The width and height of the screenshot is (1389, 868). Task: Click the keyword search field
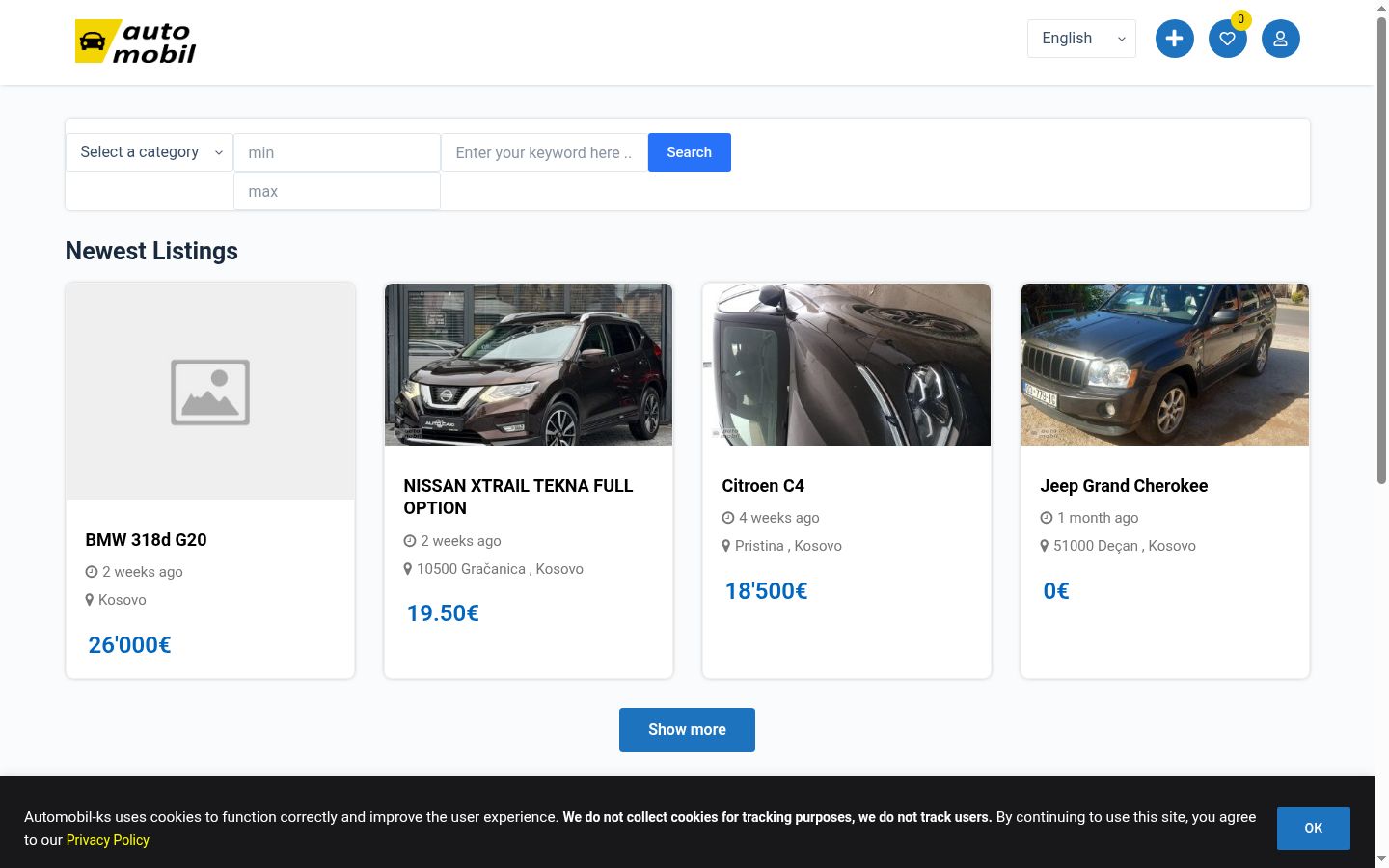tap(544, 152)
